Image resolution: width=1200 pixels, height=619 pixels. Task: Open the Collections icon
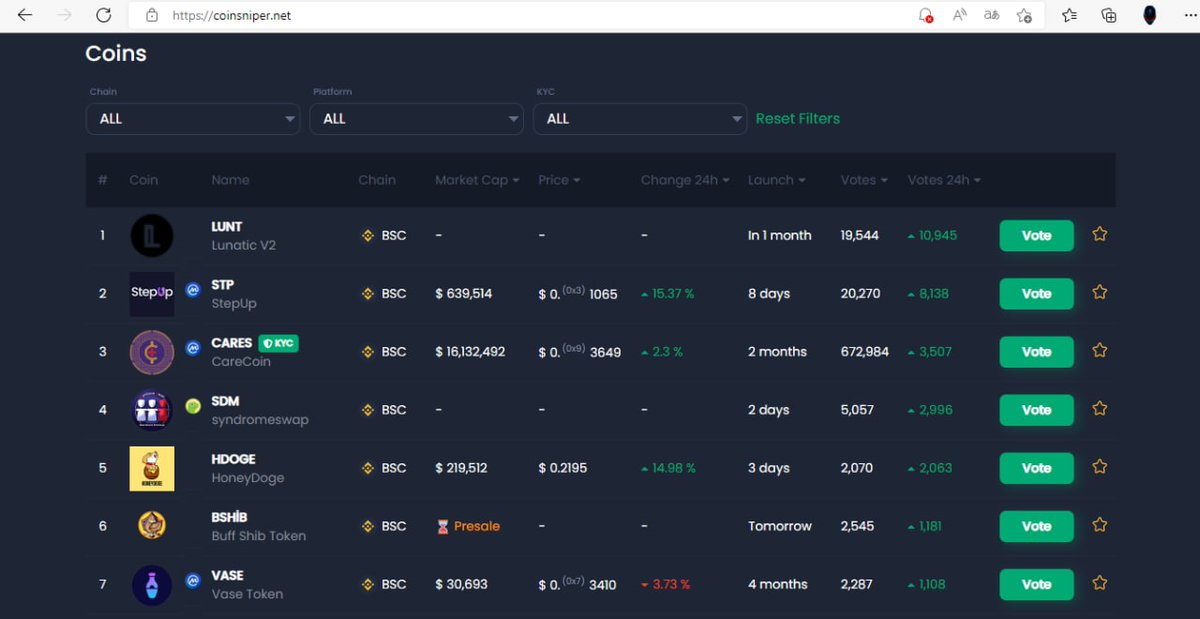point(1108,15)
